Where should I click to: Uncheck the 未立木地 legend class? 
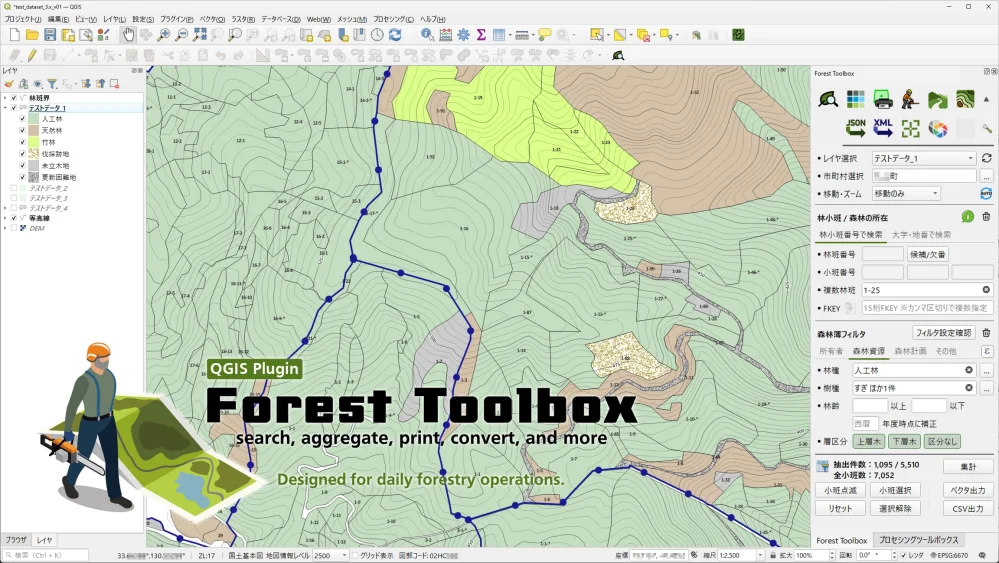coord(22,166)
